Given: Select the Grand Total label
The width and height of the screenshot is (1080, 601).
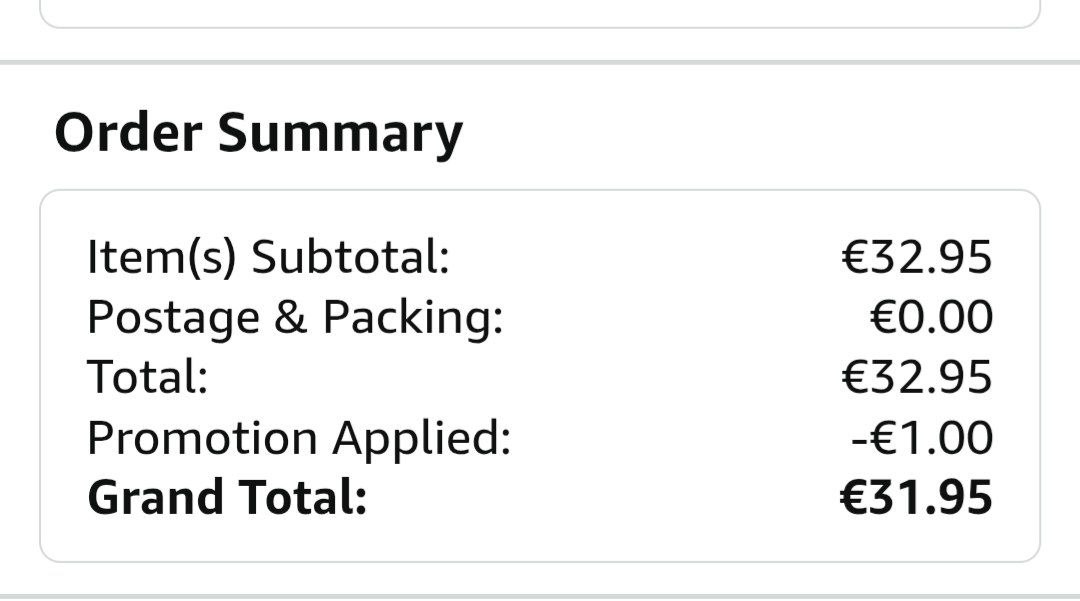Looking at the screenshot, I should [227, 497].
